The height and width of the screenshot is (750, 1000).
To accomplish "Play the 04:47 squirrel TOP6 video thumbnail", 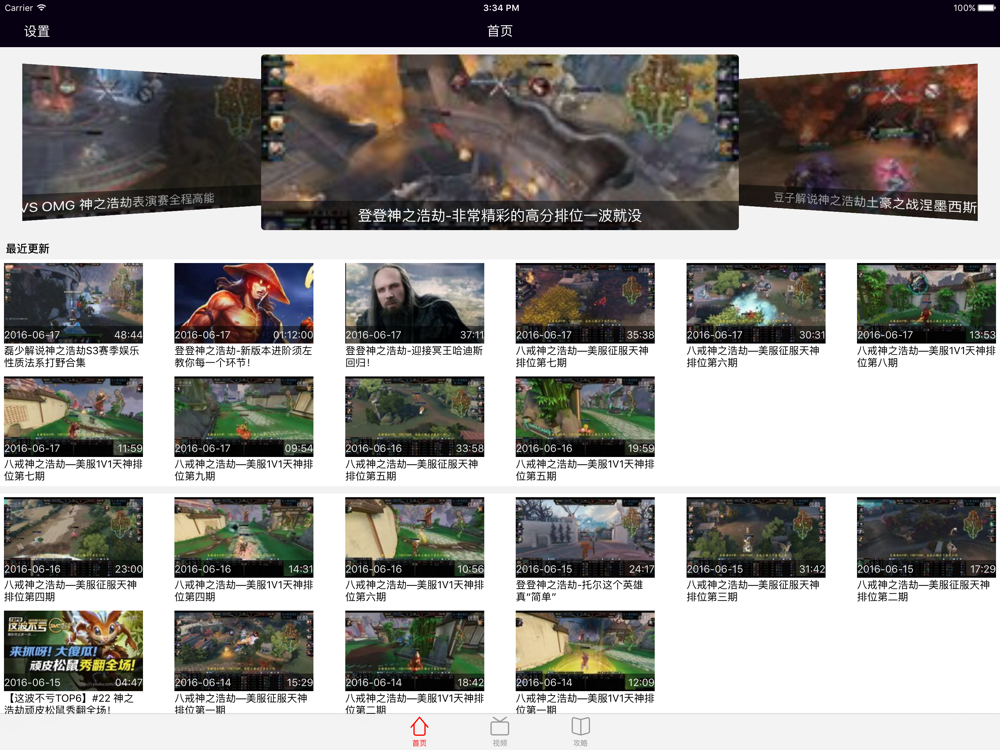I will [x=73, y=651].
